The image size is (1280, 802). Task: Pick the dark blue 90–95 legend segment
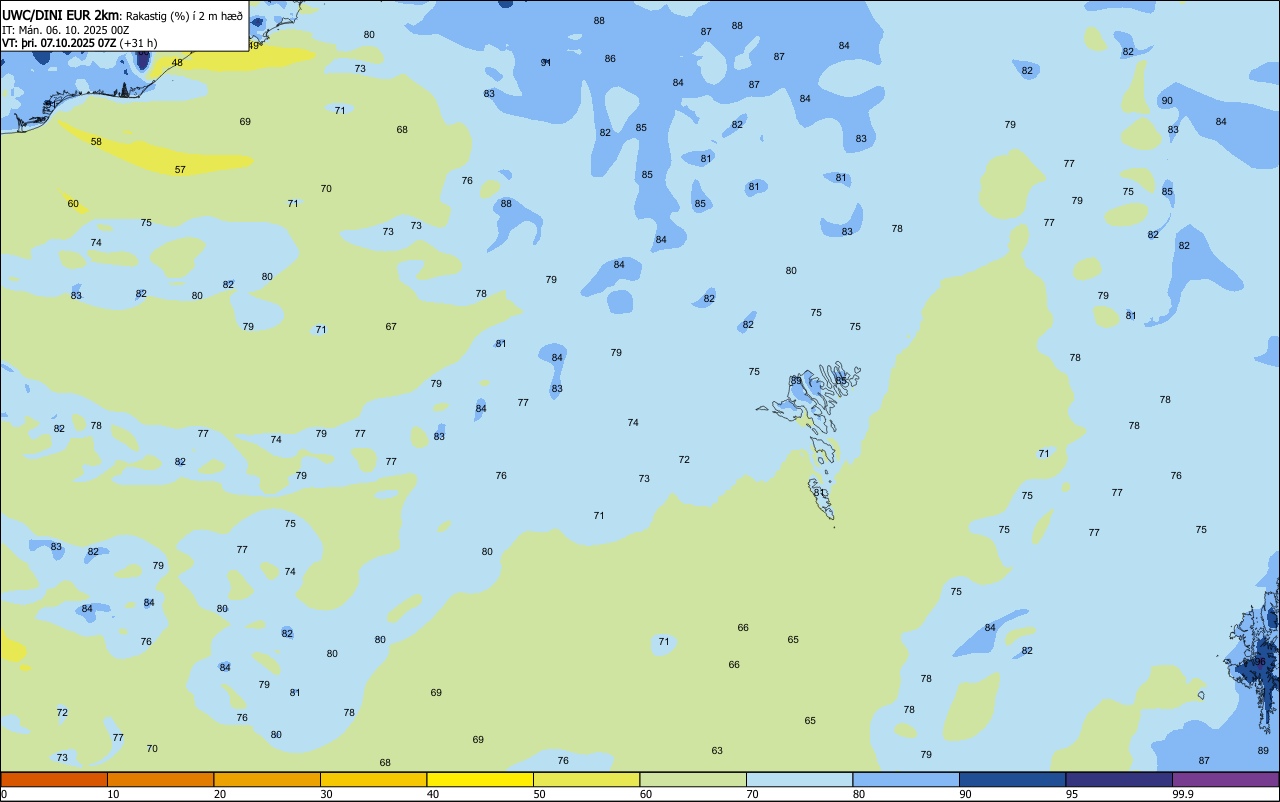1012,779
